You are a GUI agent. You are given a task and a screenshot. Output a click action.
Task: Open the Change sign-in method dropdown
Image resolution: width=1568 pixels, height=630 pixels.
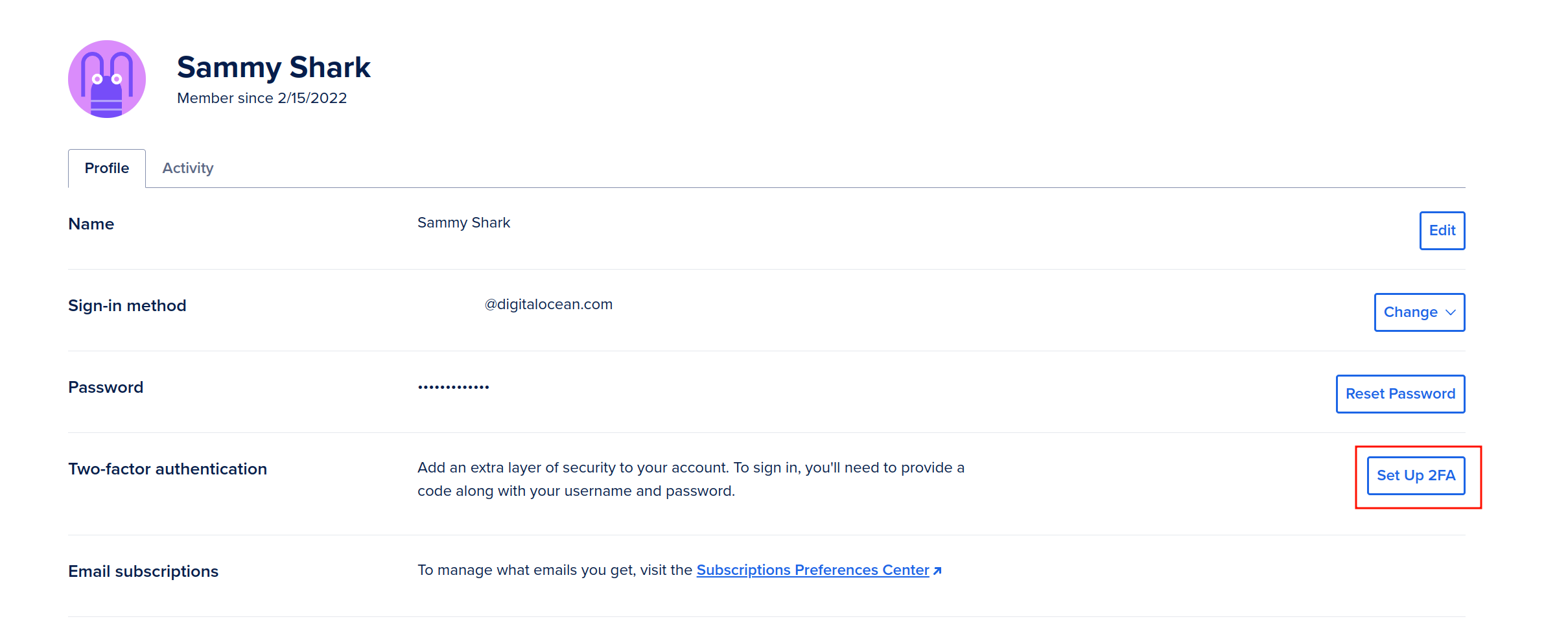pos(1420,312)
